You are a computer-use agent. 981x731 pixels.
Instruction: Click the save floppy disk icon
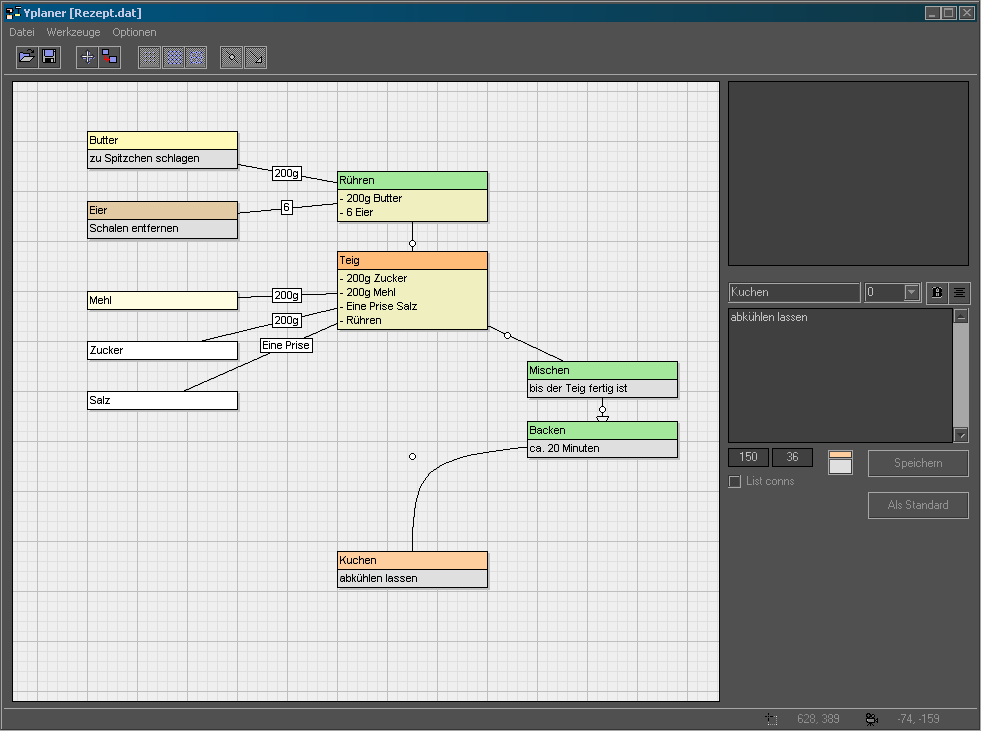[49, 57]
